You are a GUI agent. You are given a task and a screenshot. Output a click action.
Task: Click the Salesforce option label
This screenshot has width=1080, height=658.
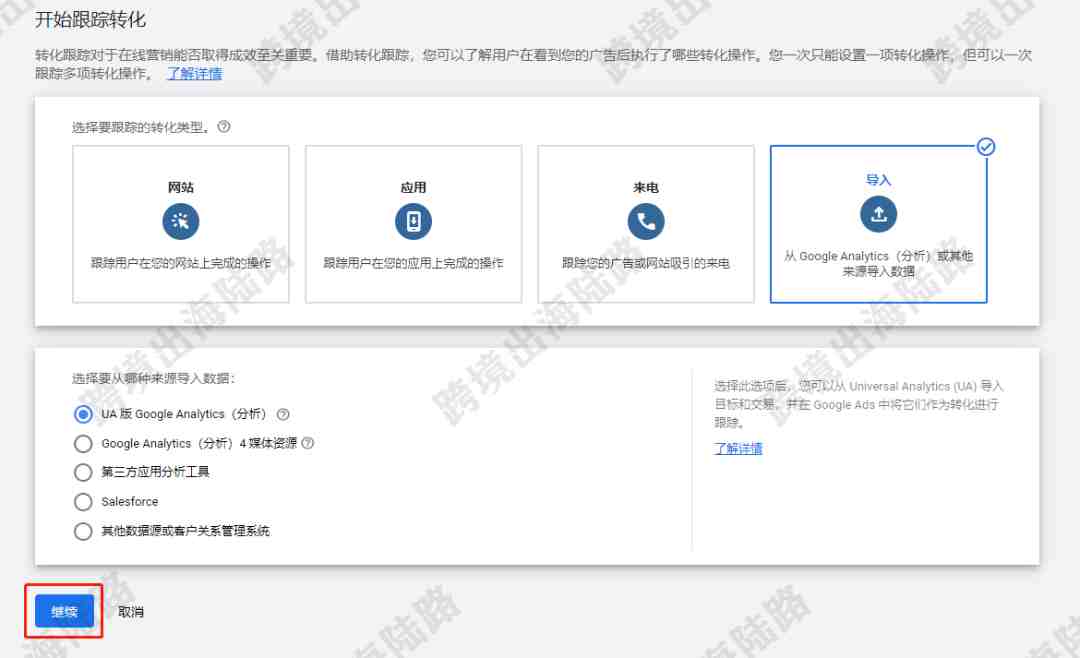(x=129, y=502)
